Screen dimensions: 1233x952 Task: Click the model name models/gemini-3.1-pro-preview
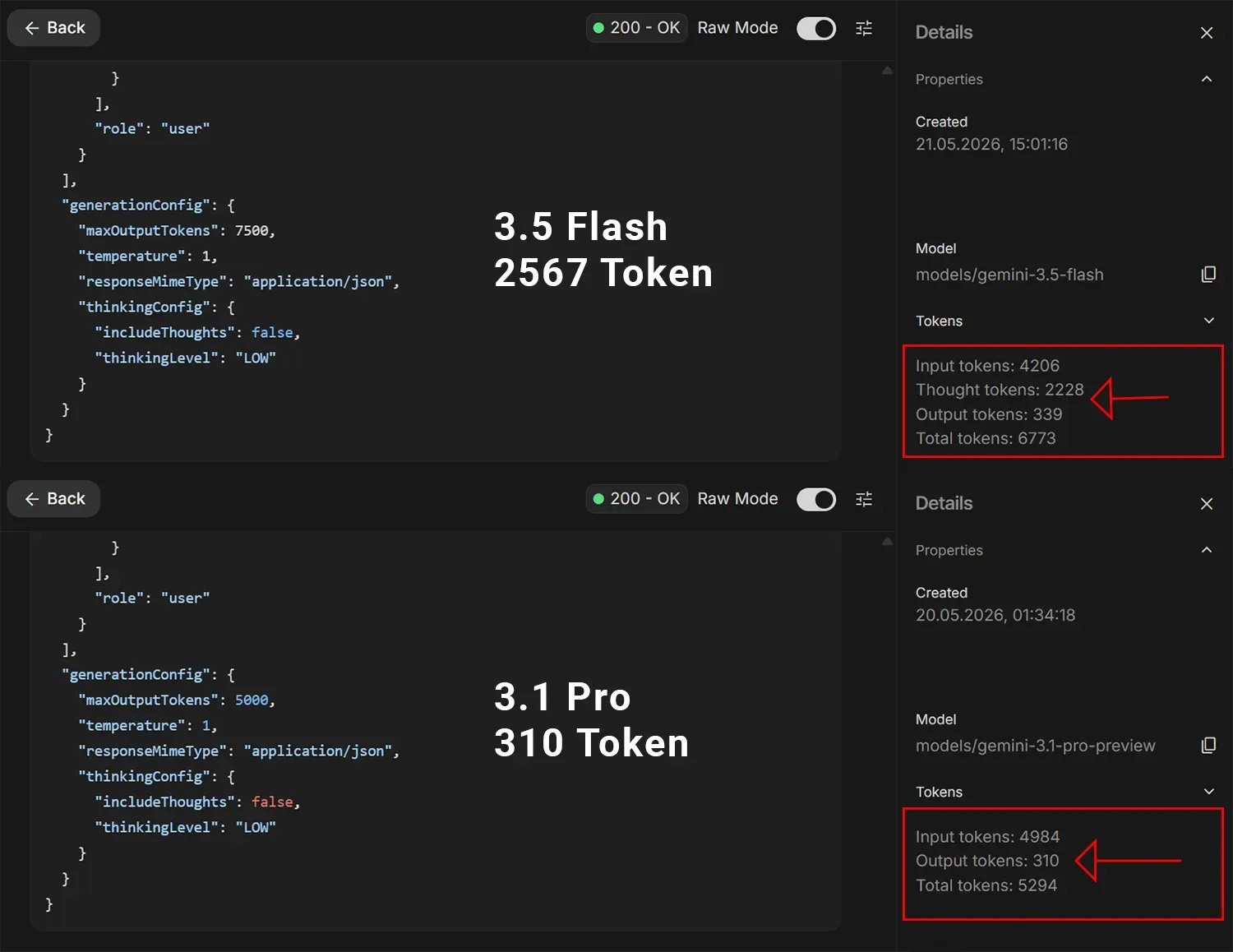point(1036,746)
